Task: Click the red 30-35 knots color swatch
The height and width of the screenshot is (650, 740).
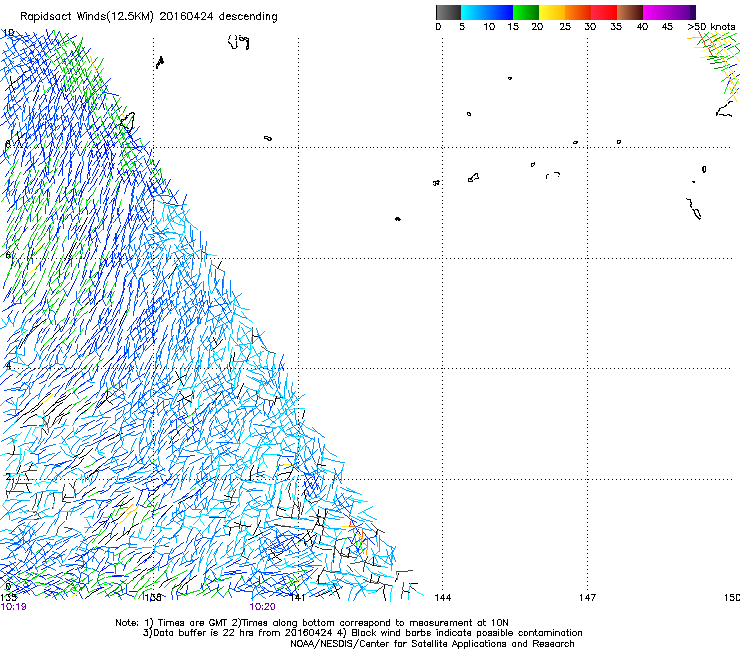Action: (x=604, y=12)
